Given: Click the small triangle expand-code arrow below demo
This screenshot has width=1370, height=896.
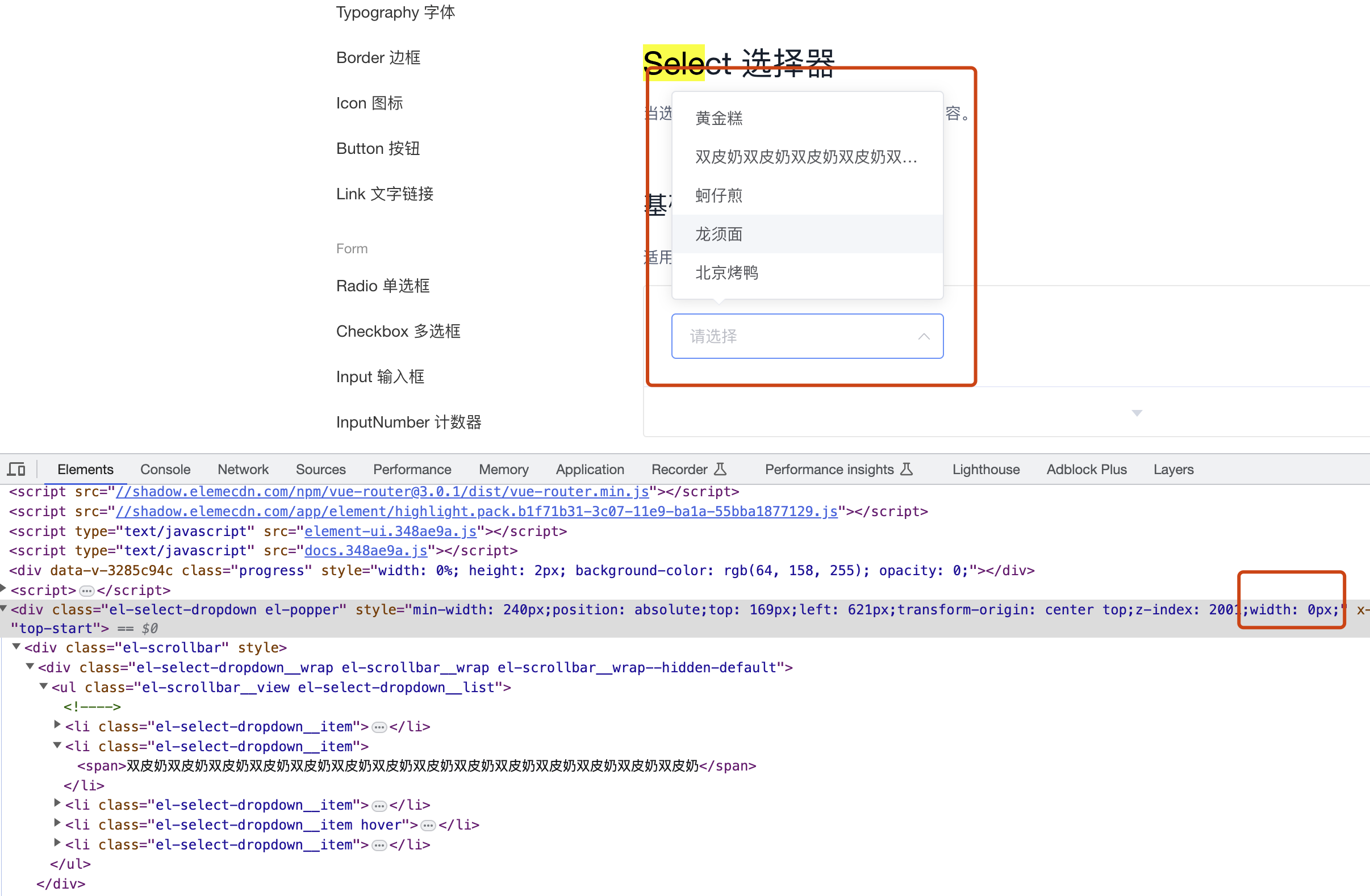Looking at the screenshot, I should point(1137,413).
